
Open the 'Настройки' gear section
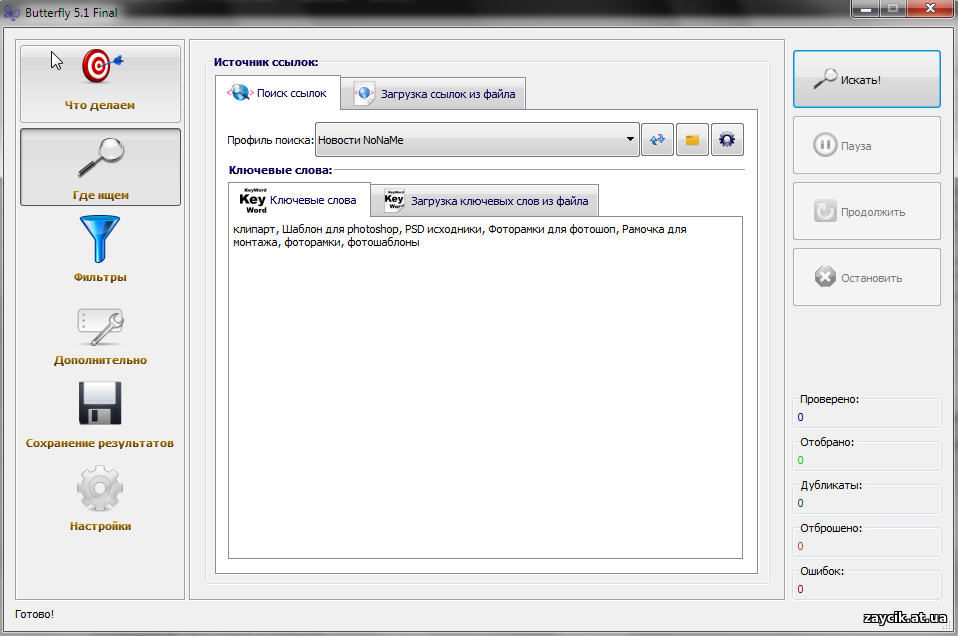coord(100,499)
